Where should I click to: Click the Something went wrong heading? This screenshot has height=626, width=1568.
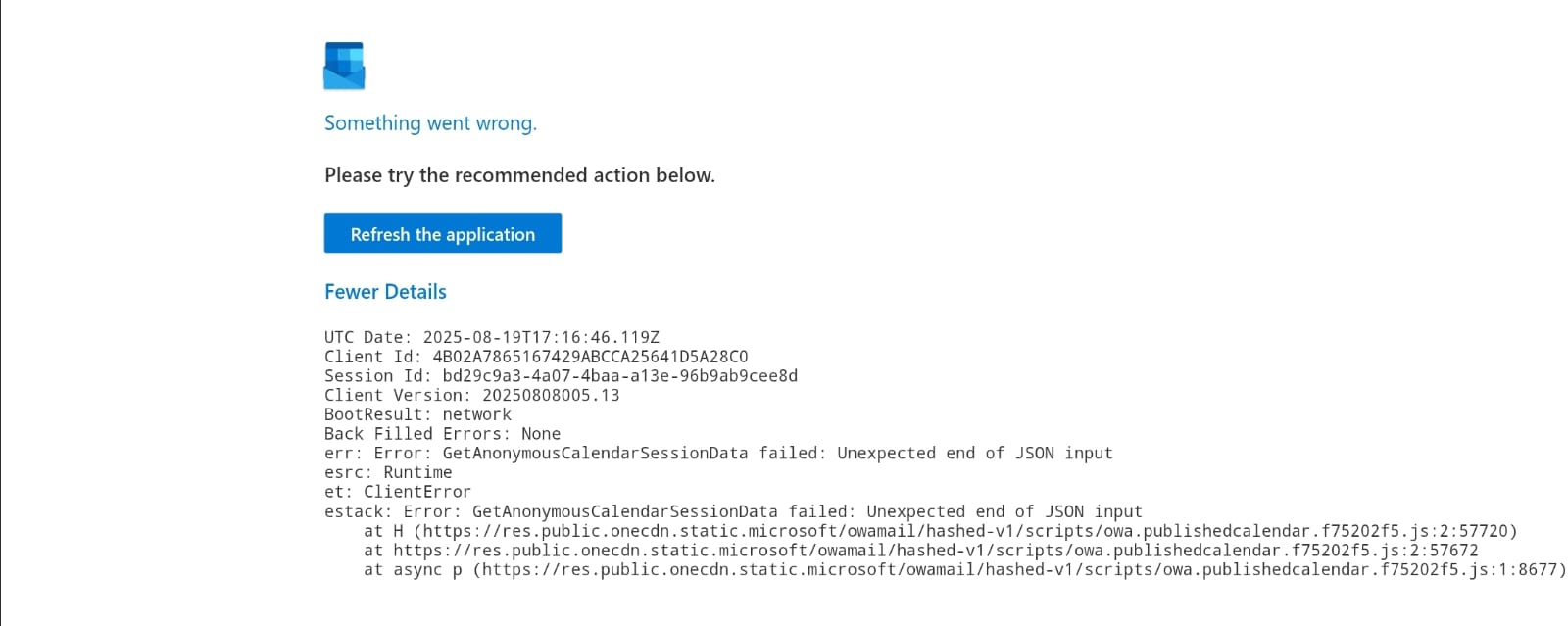(x=430, y=123)
